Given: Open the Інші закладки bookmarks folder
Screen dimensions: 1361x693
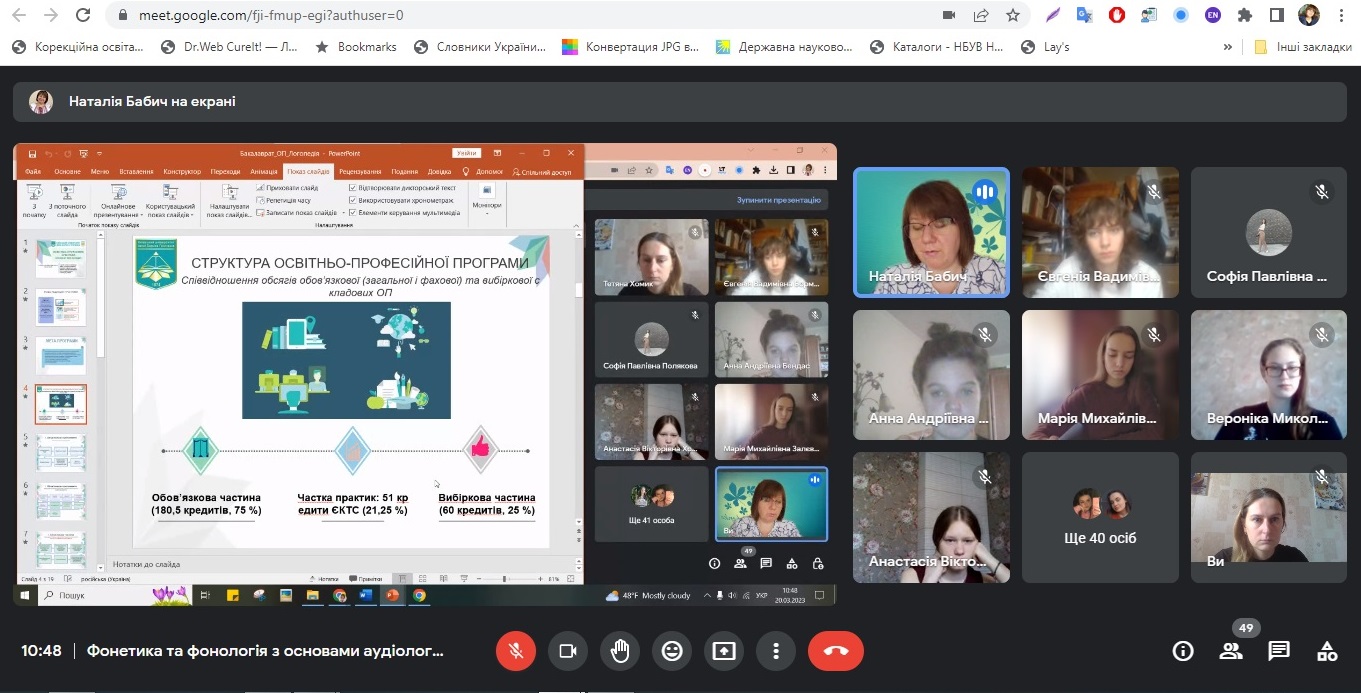Looking at the screenshot, I should 1304,46.
